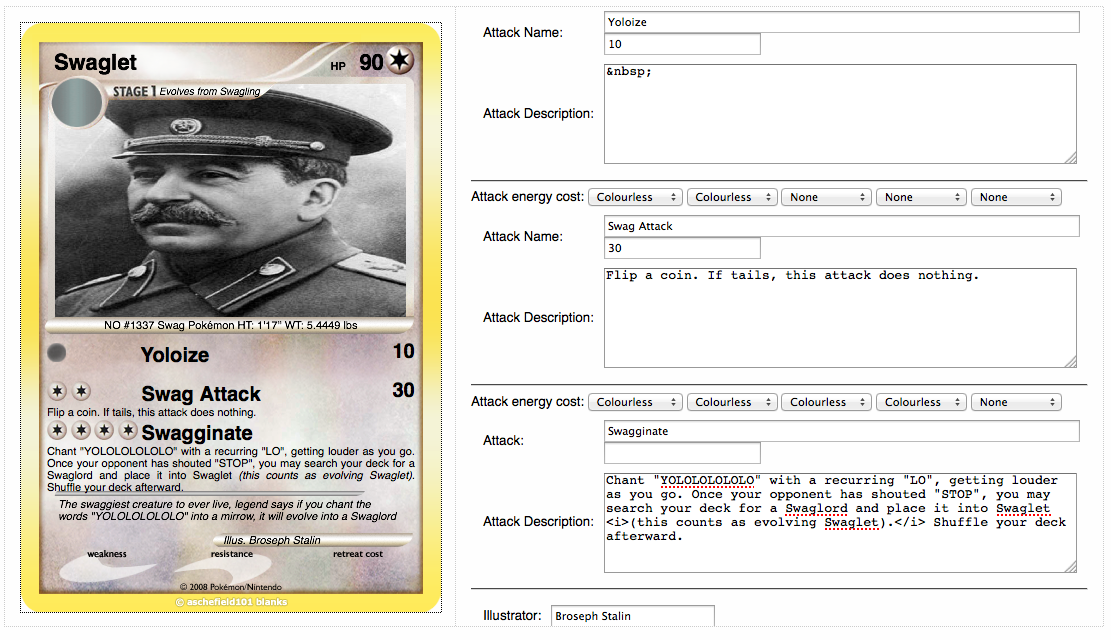Click the 'Swagginate' title on card

[x=197, y=433]
